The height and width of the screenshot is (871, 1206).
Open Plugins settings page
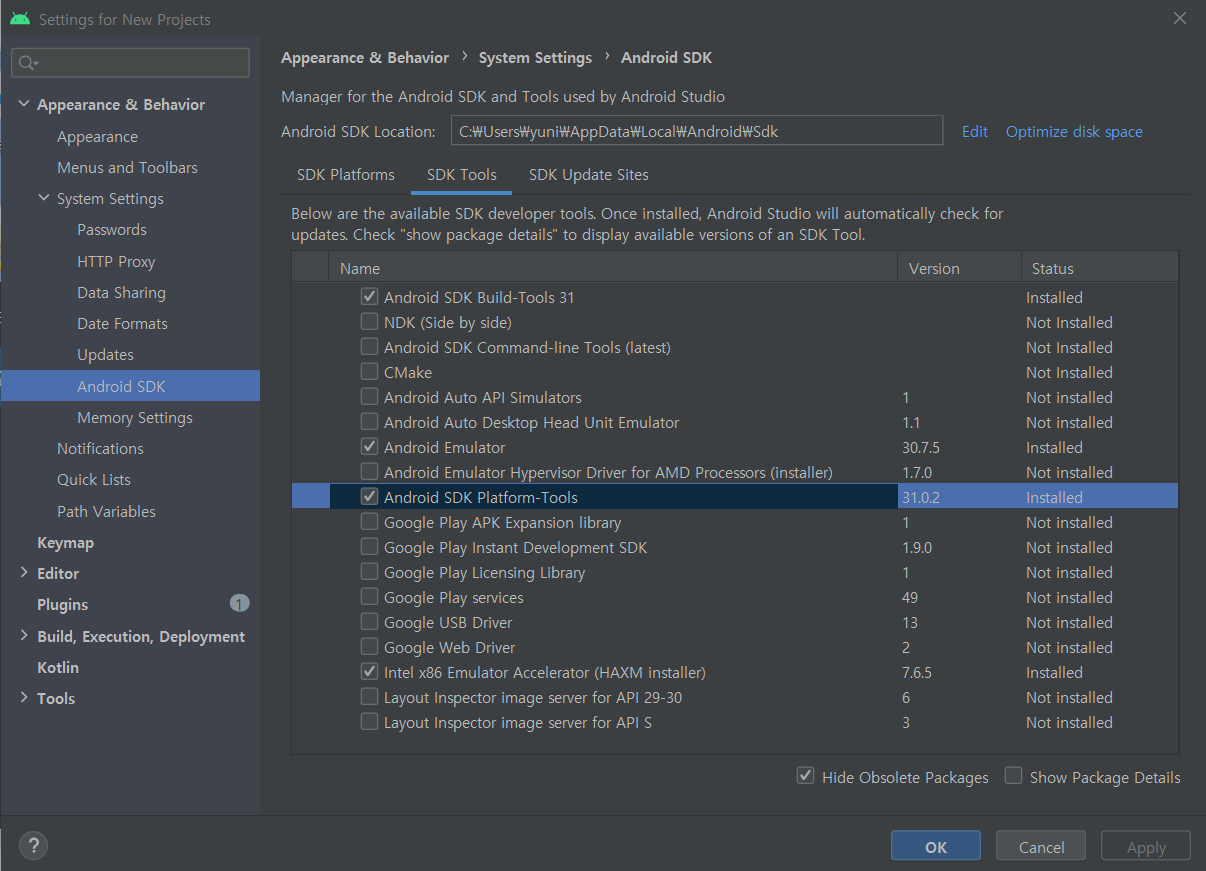[x=62, y=605]
